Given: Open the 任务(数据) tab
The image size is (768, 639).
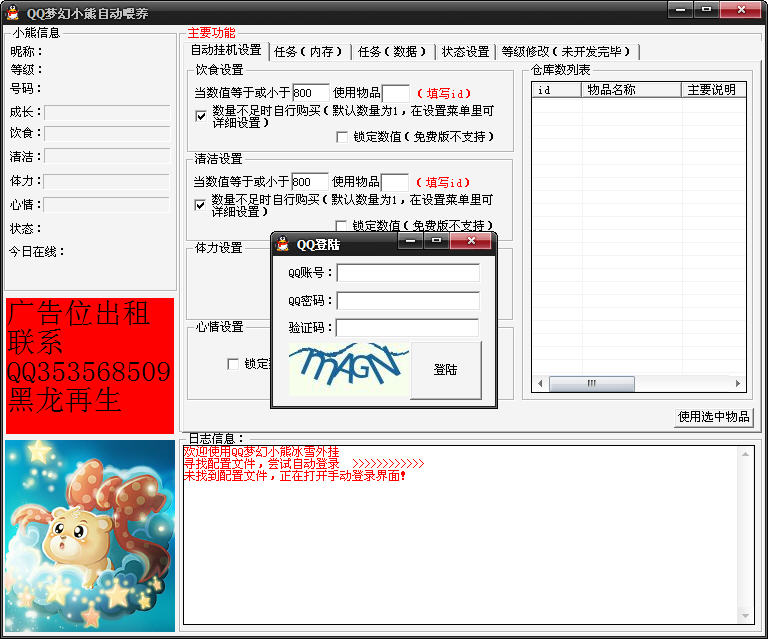Looking at the screenshot, I should 392,51.
